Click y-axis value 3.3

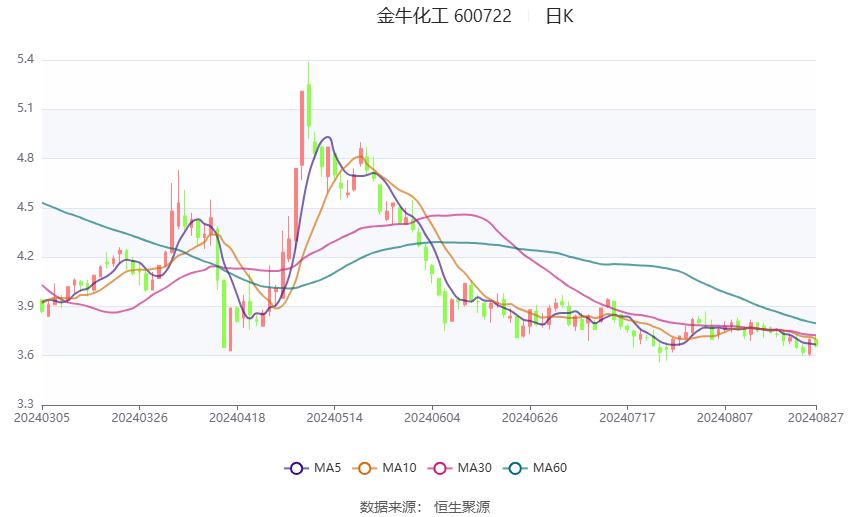25,404
